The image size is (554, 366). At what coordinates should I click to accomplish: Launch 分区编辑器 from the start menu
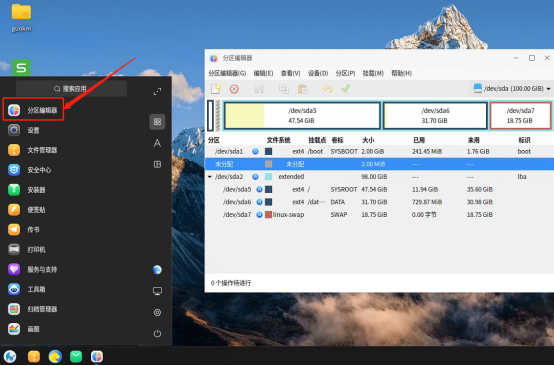(34, 110)
